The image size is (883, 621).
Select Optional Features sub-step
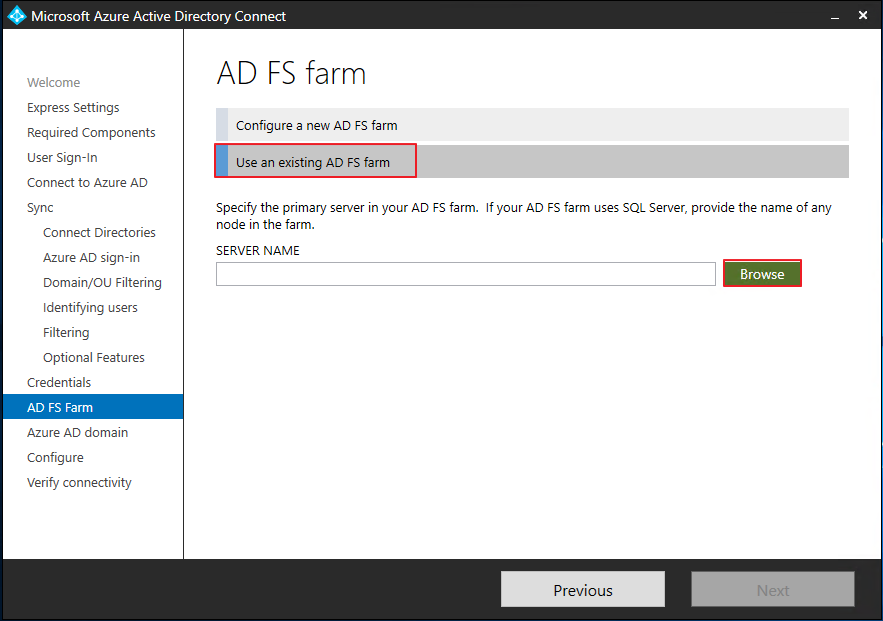(x=93, y=358)
